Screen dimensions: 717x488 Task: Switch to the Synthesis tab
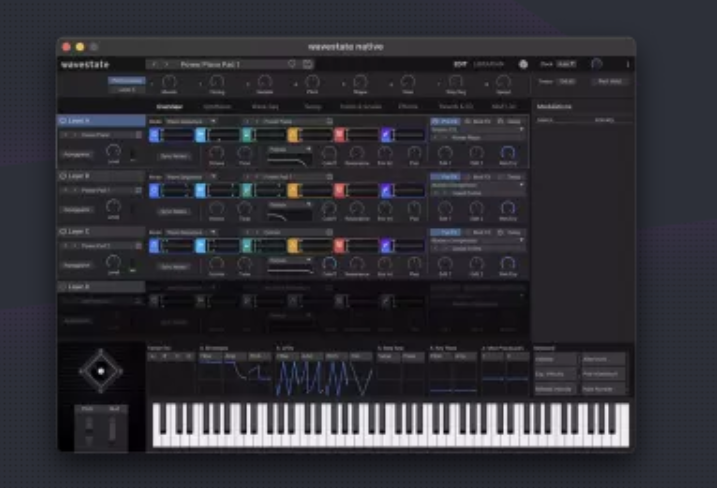217,107
